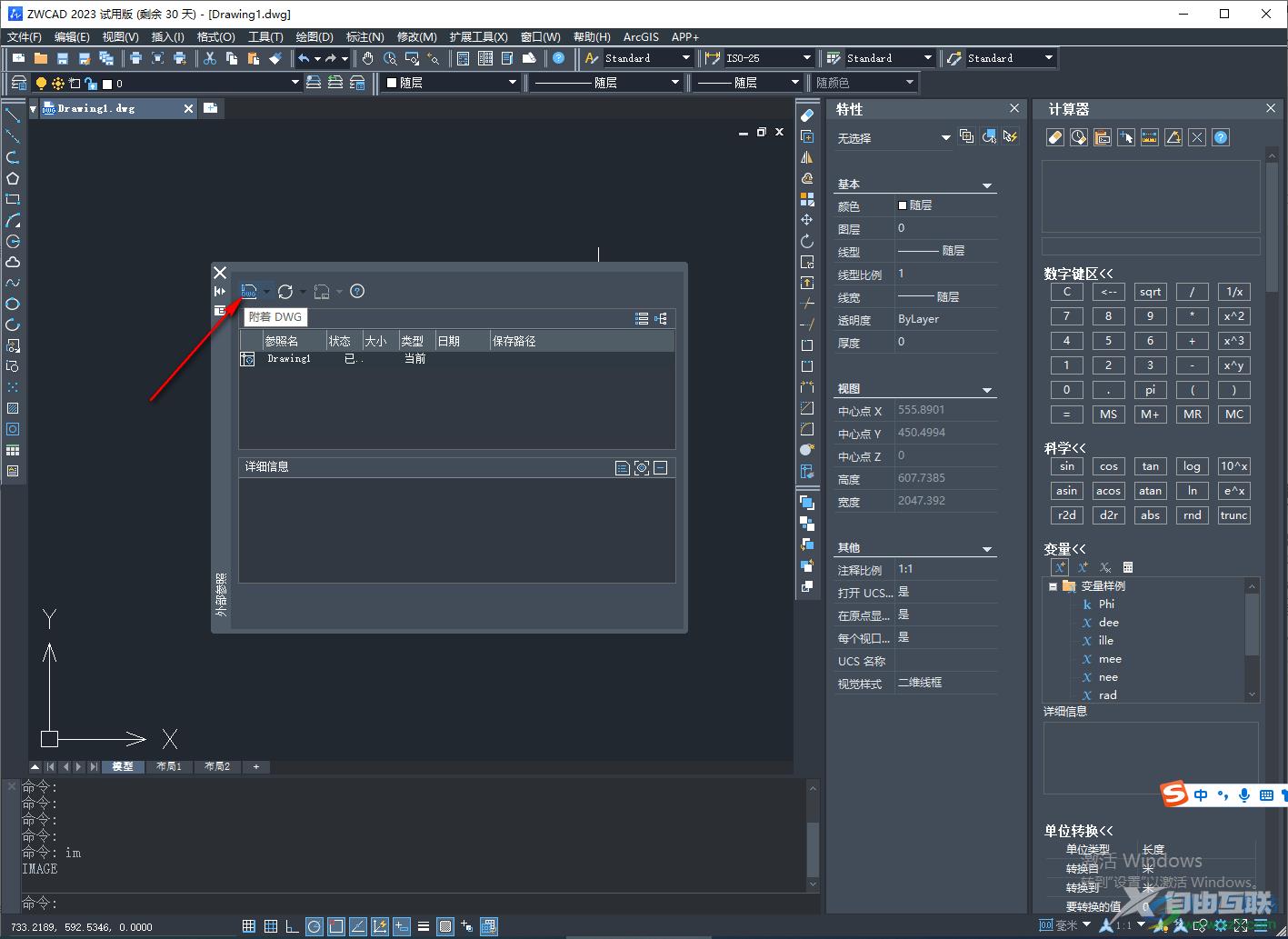Click the 颜色 随层 color swatch in Properties
The width and height of the screenshot is (1288, 939).
tap(903, 205)
